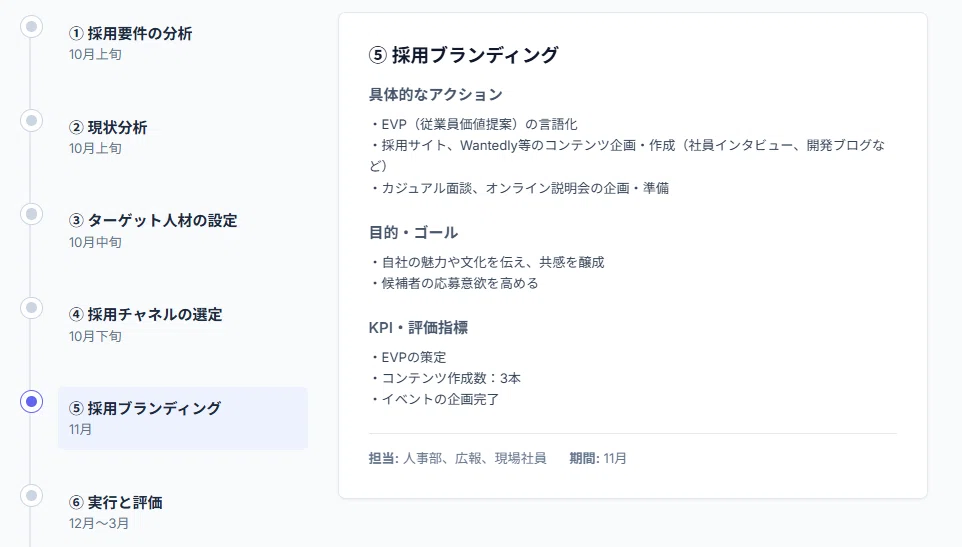The width and height of the screenshot is (962, 547).
Task: Click the 12月〜3月 date under step ⑥
Action: (99, 524)
